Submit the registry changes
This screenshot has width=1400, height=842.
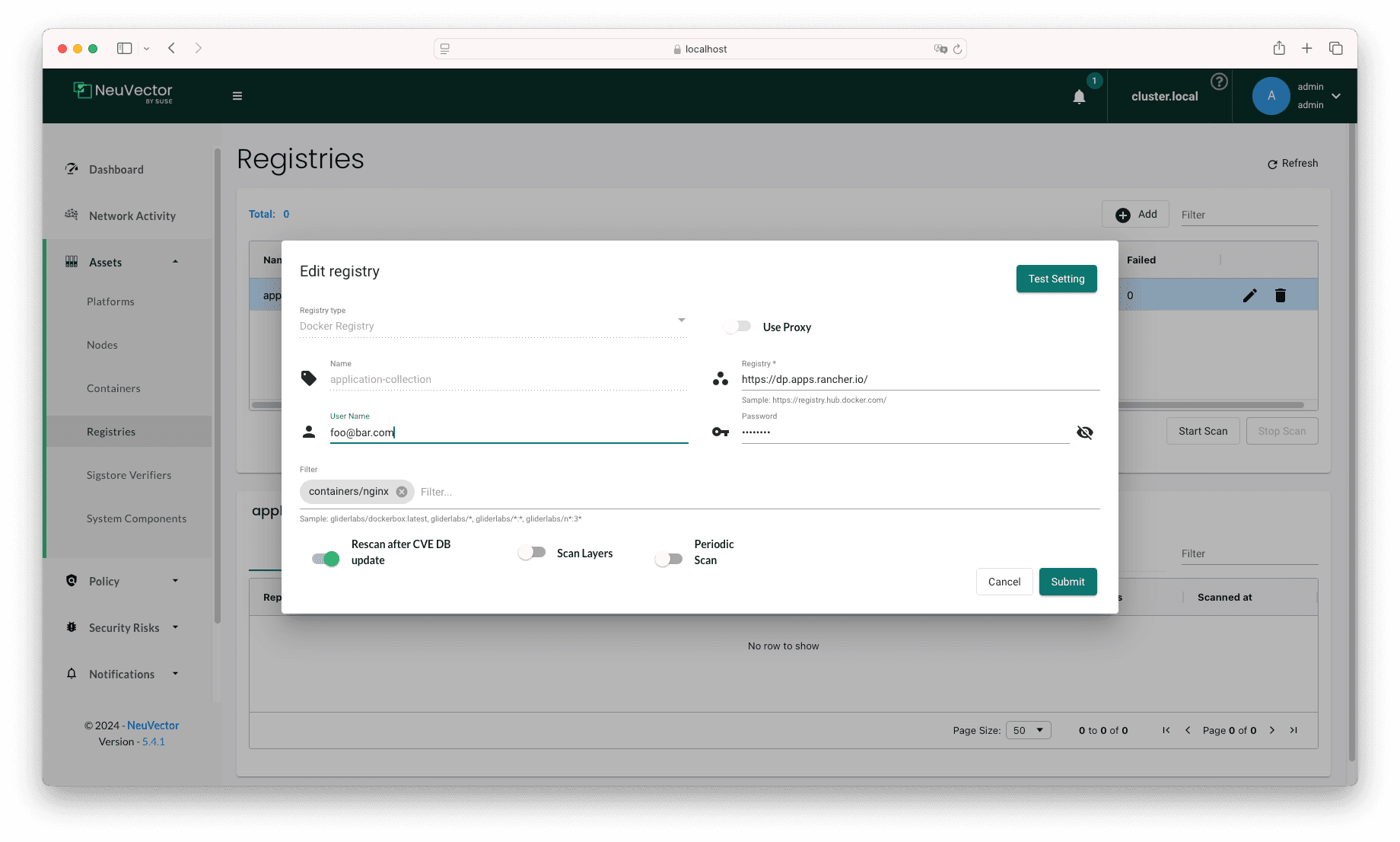point(1067,581)
